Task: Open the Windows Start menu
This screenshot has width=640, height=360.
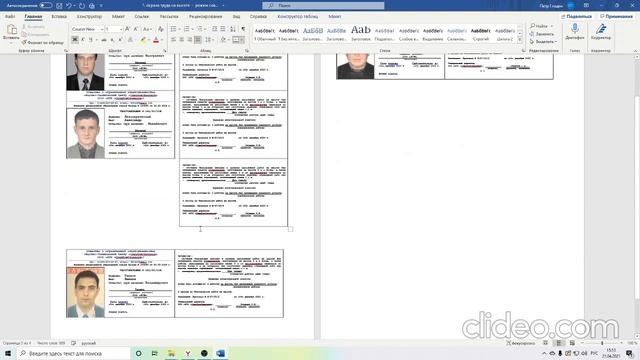Action: tap(8, 353)
